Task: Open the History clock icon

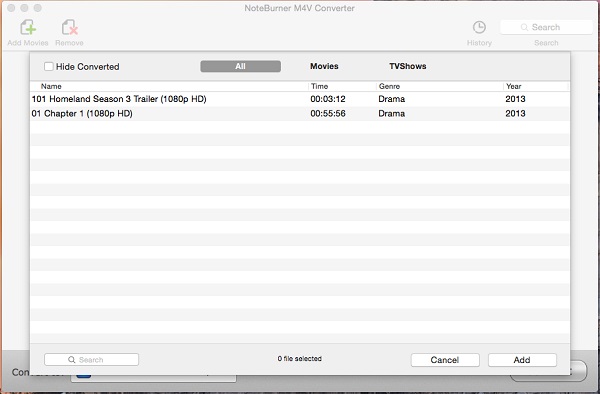Action: pyautogui.click(x=479, y=27)
